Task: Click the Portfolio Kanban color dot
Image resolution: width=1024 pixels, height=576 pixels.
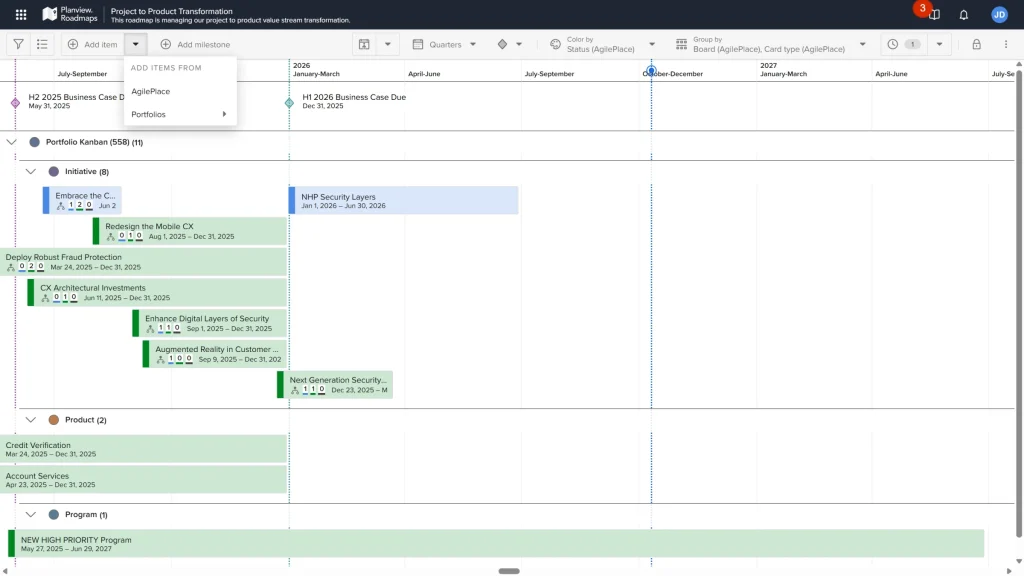Action: (x=35, y=142)
